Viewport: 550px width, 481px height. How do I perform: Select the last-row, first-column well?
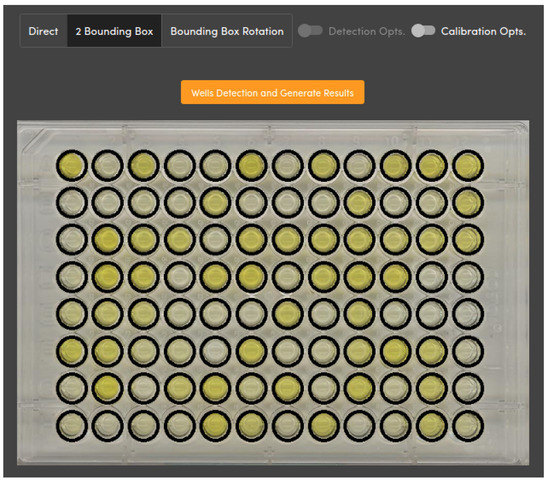(x=72, y=426)
